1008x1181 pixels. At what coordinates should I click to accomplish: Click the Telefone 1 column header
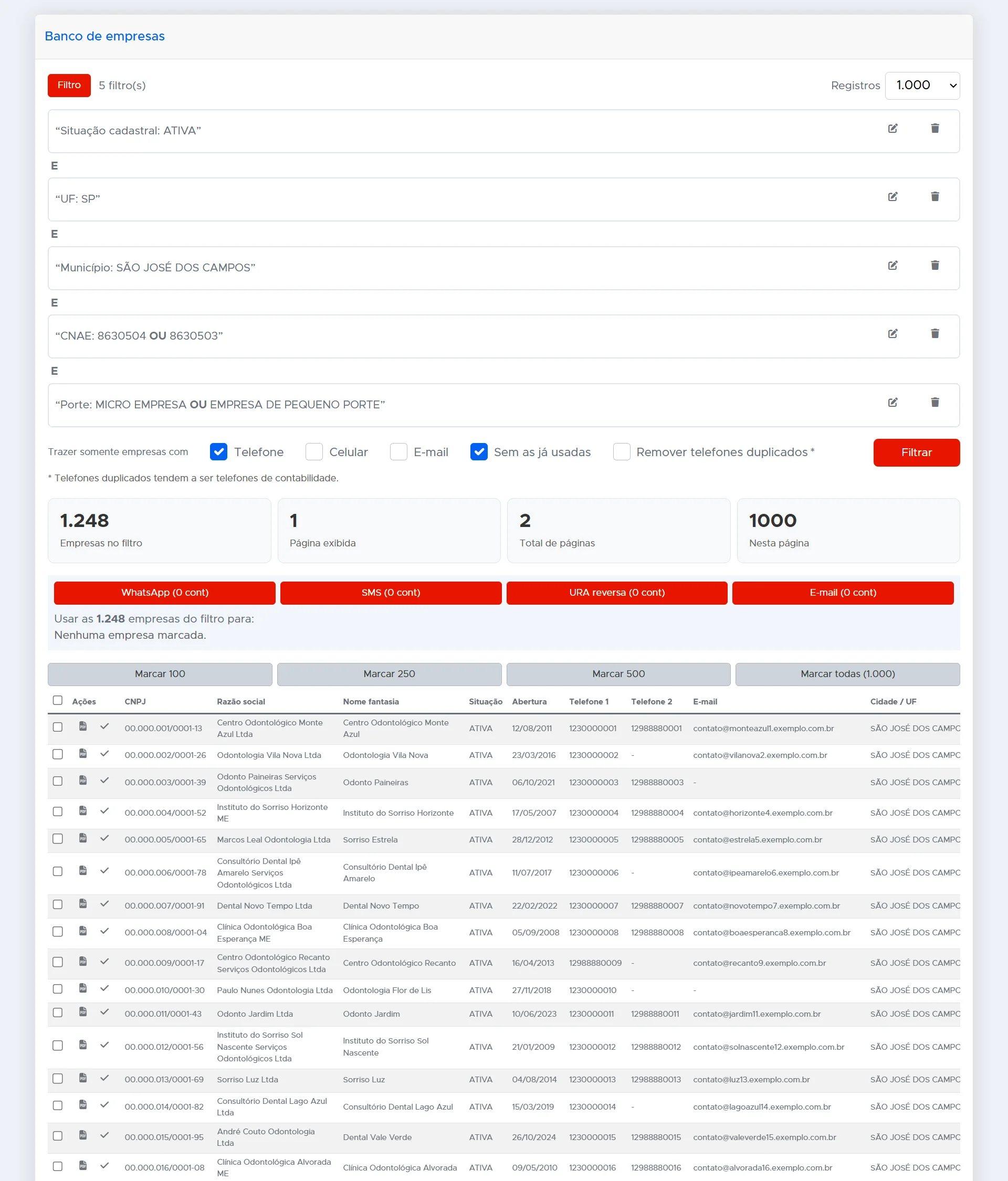point(589,702)
